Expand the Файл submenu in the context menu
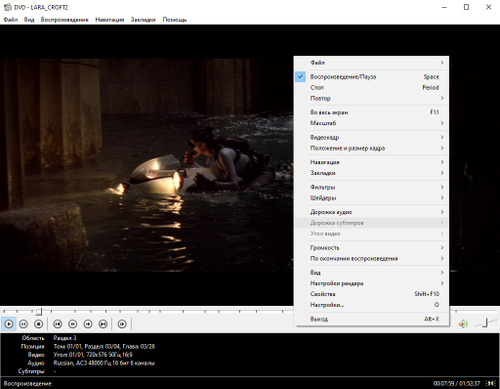This screenshot has width=500, height=389. (x=372, y=63)
